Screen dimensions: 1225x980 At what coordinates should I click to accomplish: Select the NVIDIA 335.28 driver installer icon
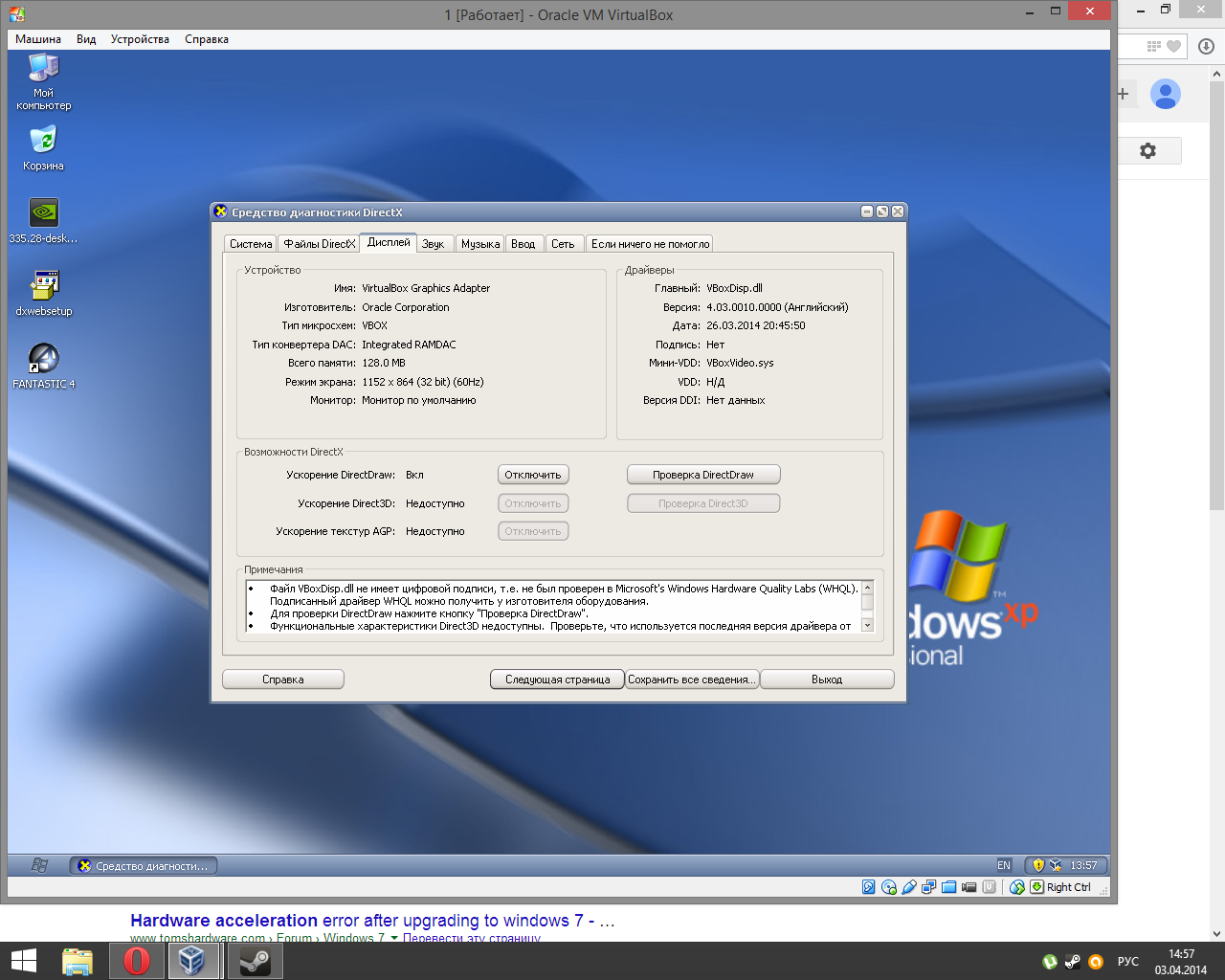(x=44, y=221)
